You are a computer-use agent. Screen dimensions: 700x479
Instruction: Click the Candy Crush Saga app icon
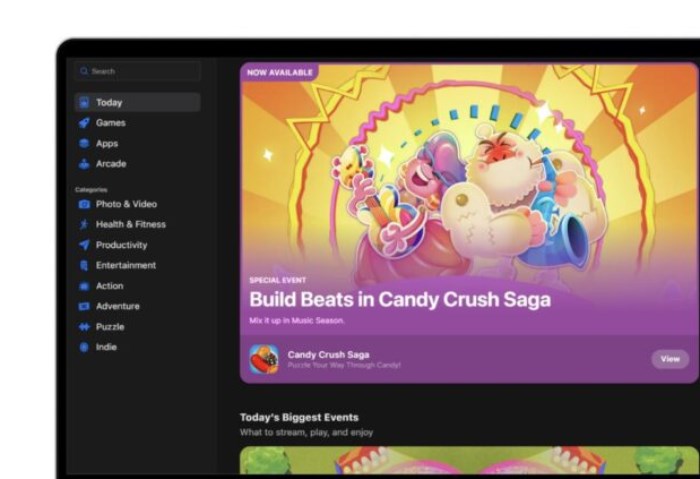(x=264, y=359)
